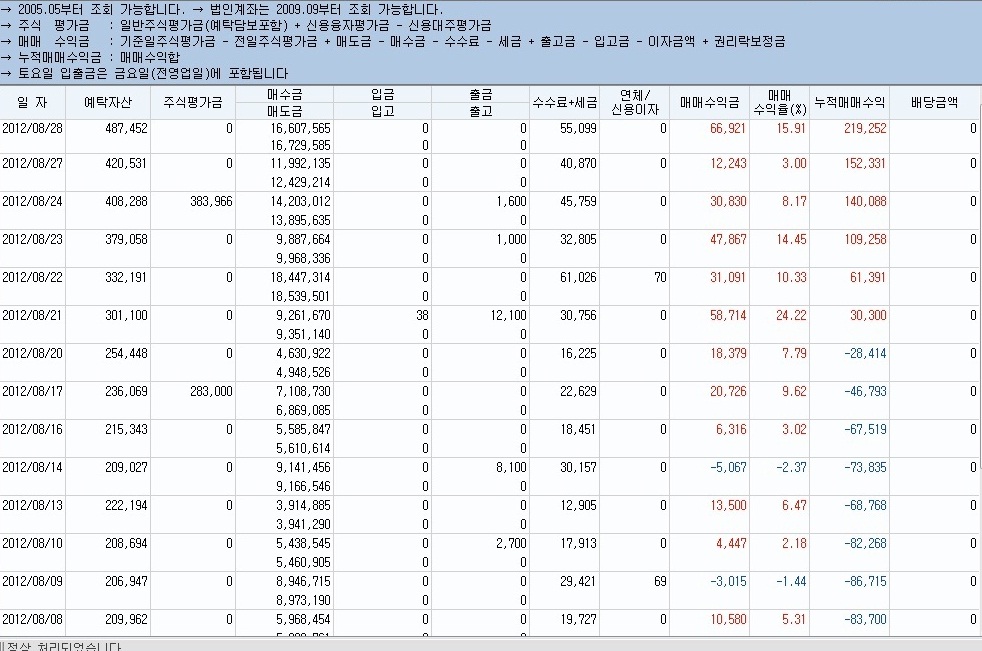Select the 2012/08/24 date cell

coord(33,202)
